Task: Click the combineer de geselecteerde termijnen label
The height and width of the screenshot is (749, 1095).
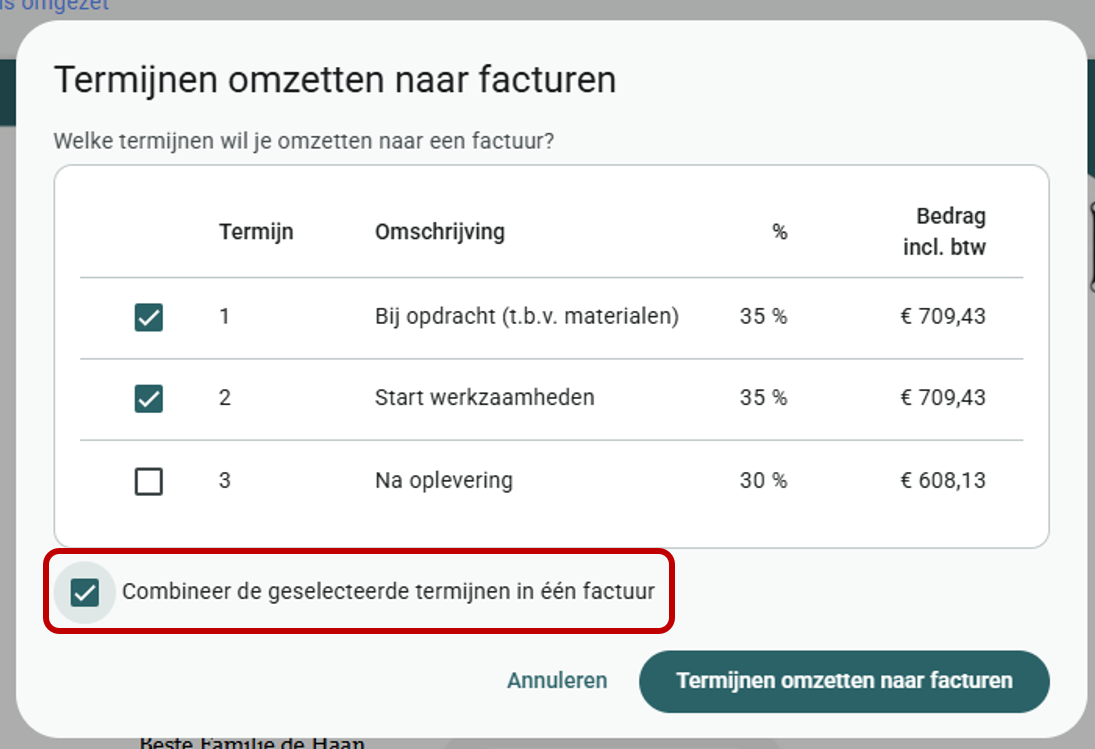Action: tap(388, 591)
